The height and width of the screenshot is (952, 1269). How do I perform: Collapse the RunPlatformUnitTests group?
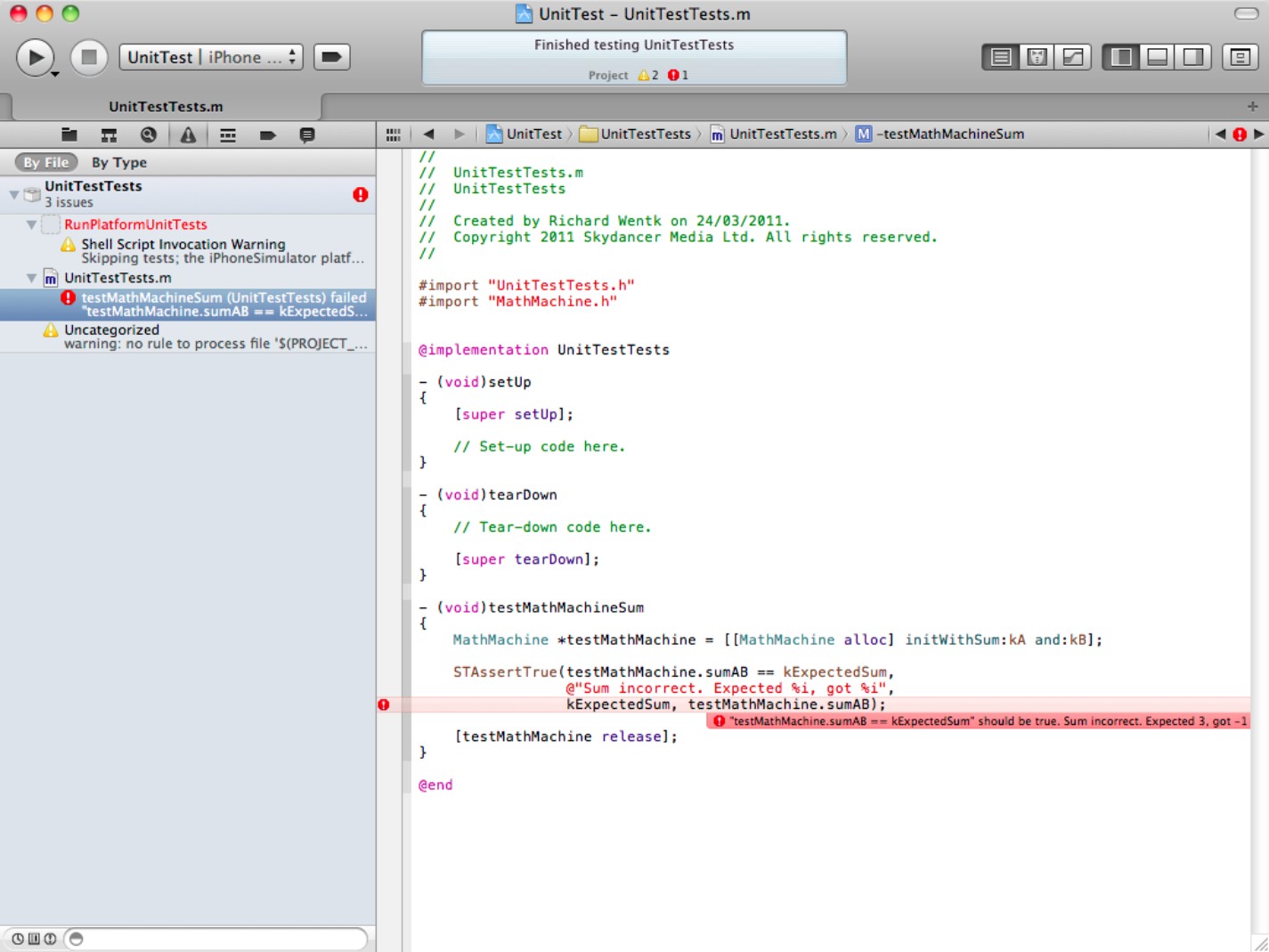point(31,224)
